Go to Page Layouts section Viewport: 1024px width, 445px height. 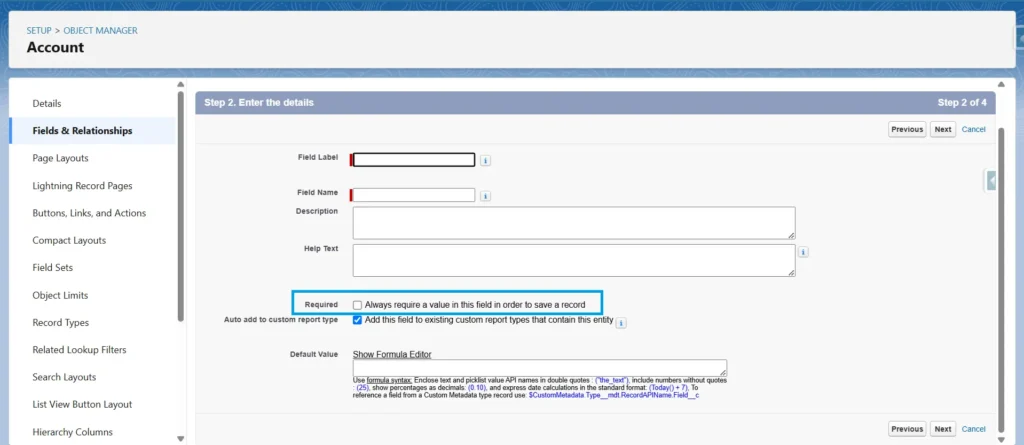pyautogui.click(x=60, y=158)
